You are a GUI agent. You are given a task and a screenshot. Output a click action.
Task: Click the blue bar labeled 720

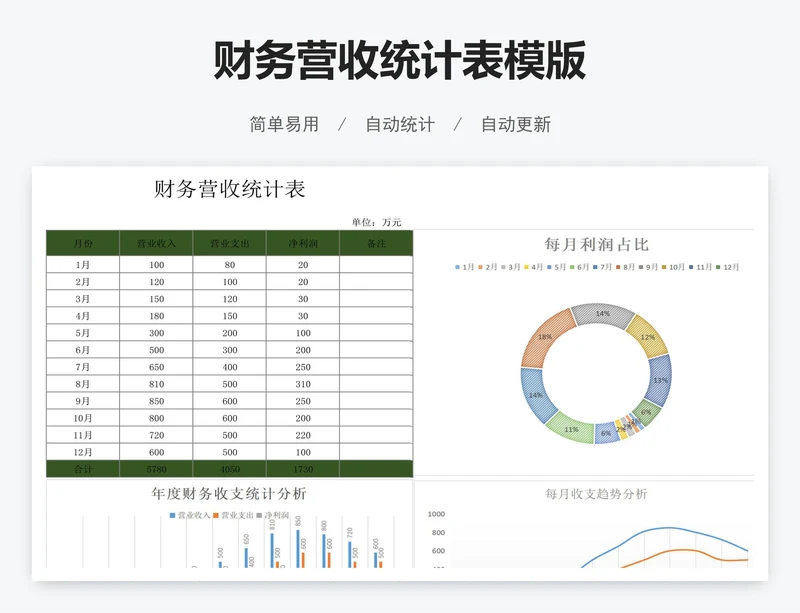(350, 554)
